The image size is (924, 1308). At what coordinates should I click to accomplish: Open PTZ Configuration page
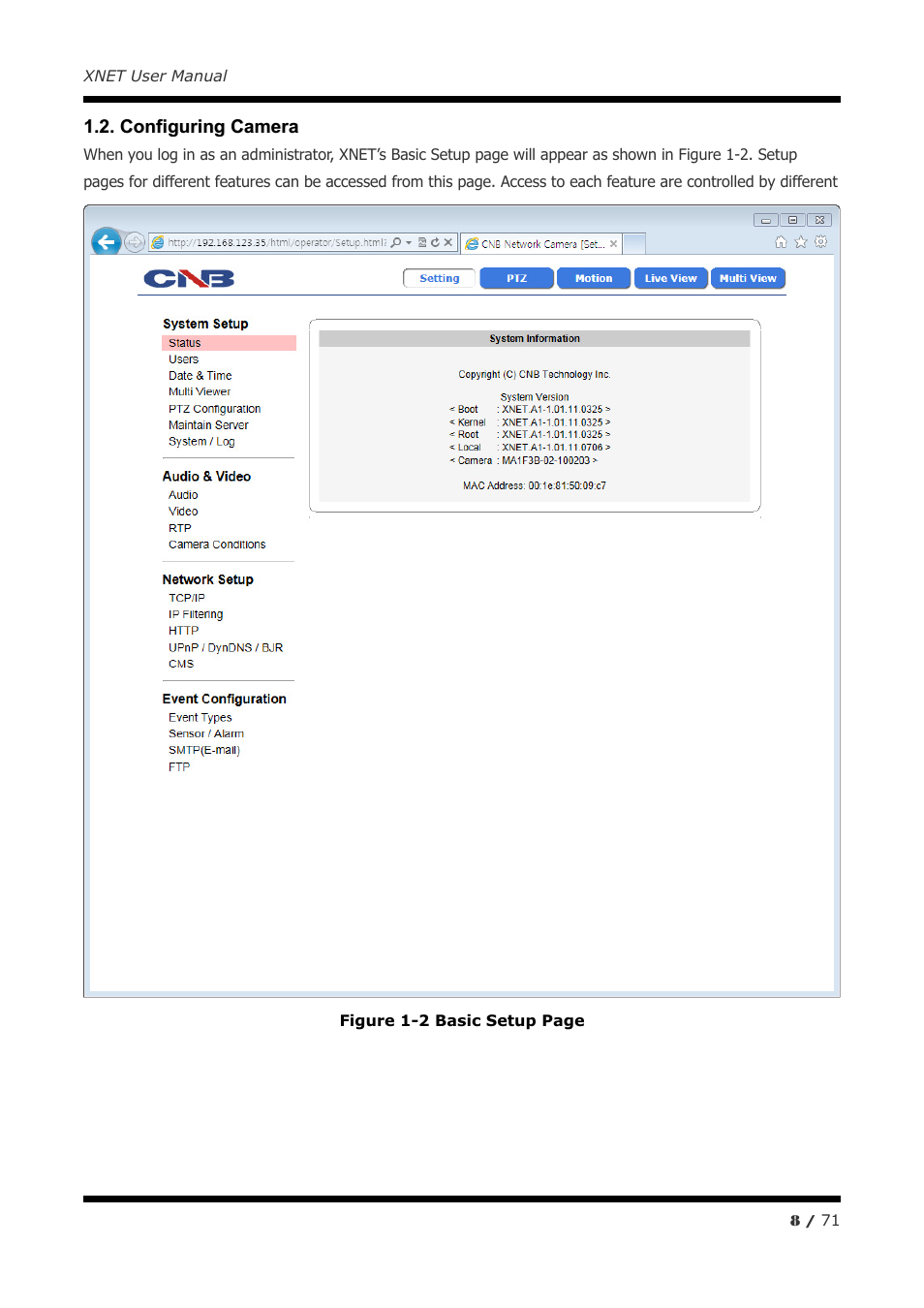pyautogui.click(x=215, y=409)
